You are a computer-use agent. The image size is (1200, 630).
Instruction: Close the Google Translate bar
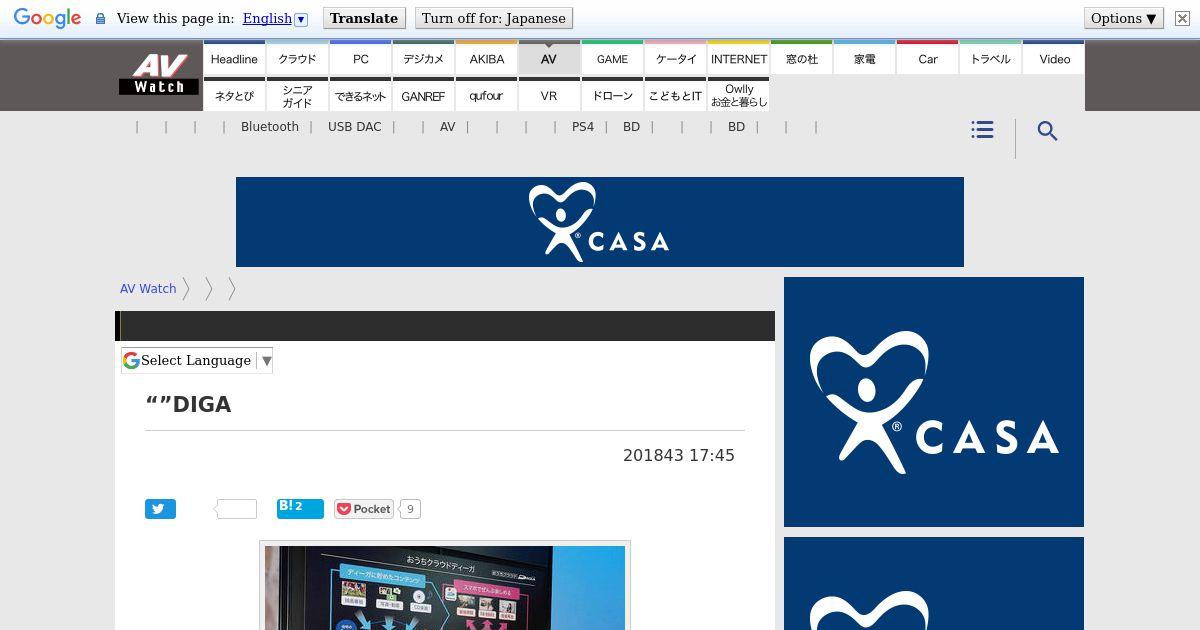pos(1182,18)
